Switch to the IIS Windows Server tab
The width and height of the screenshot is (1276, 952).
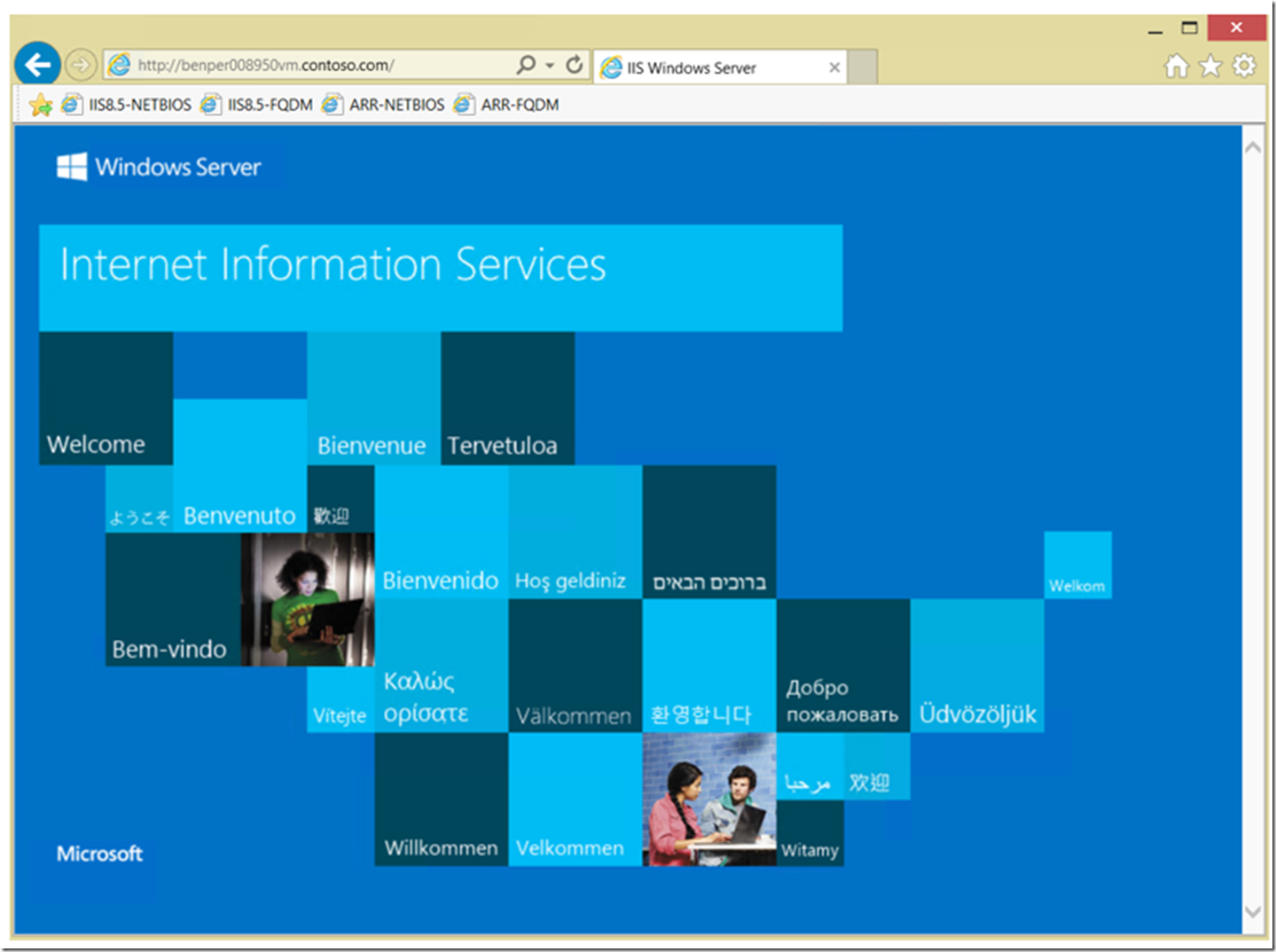click(x=718, y=67)
